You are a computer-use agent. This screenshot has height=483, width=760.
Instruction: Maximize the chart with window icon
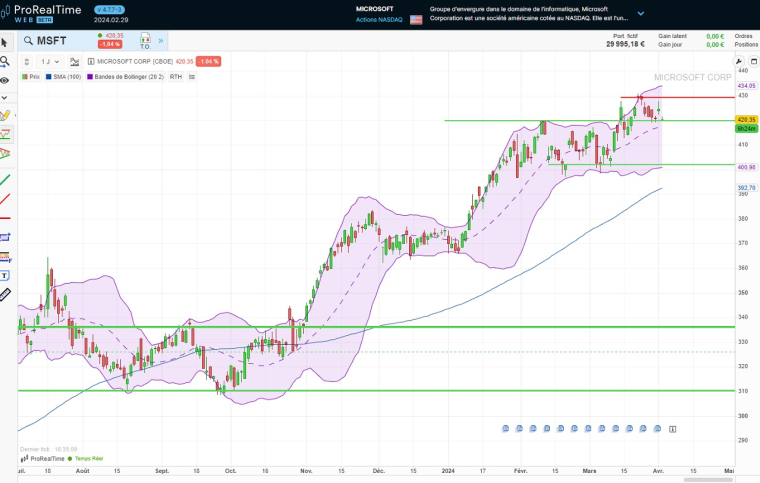pyautogui.click(x=752, y=61)
